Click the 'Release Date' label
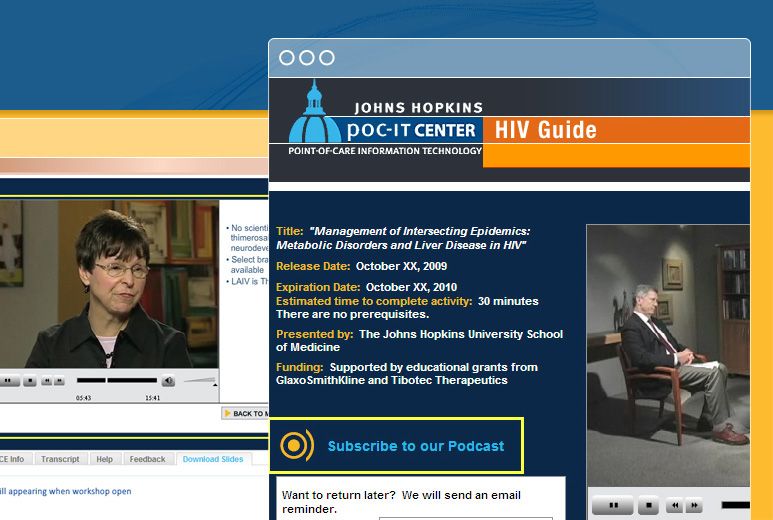 (x=313, y=266)
